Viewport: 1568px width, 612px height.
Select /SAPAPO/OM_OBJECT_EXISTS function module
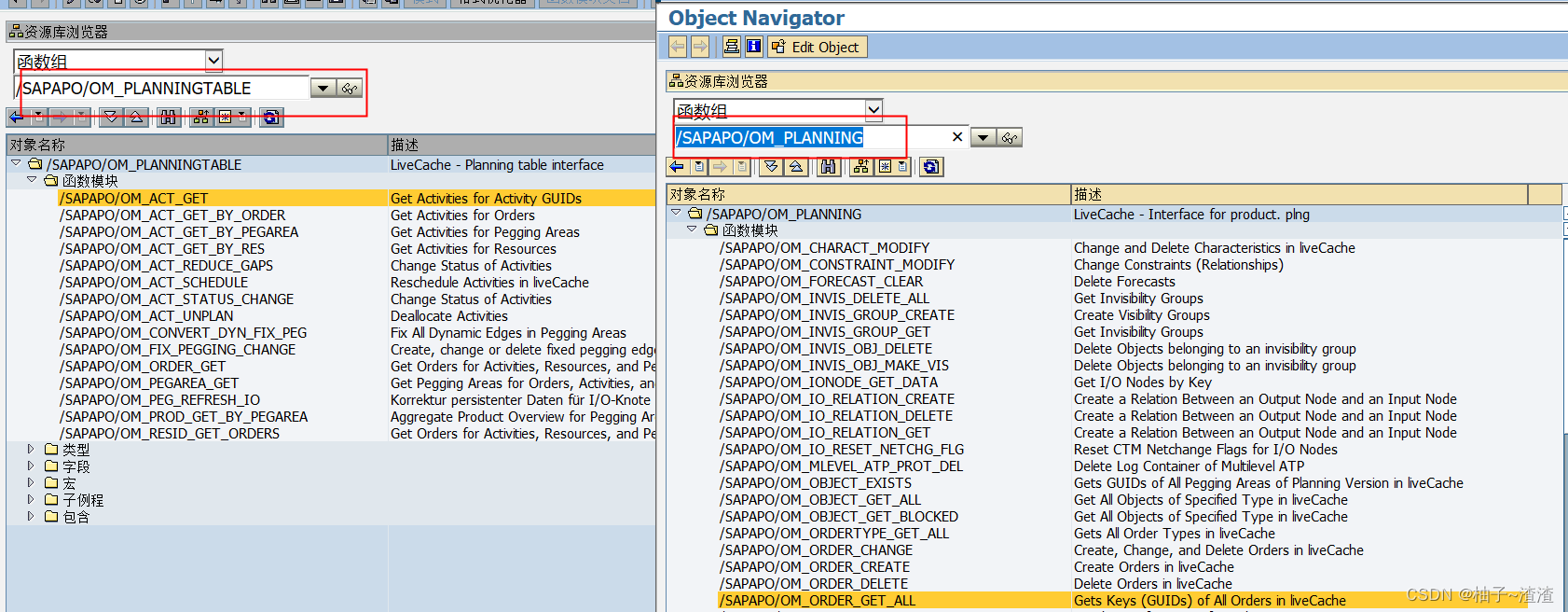coord(816,482)
